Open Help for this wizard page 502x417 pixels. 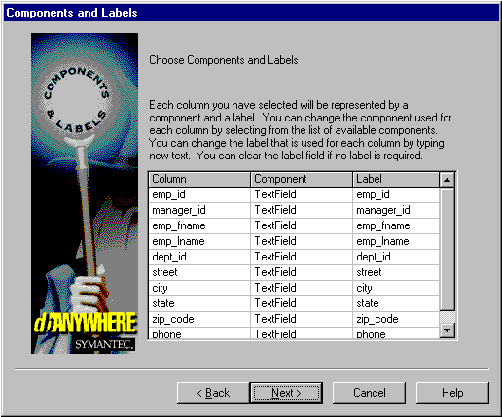[452, 393]
